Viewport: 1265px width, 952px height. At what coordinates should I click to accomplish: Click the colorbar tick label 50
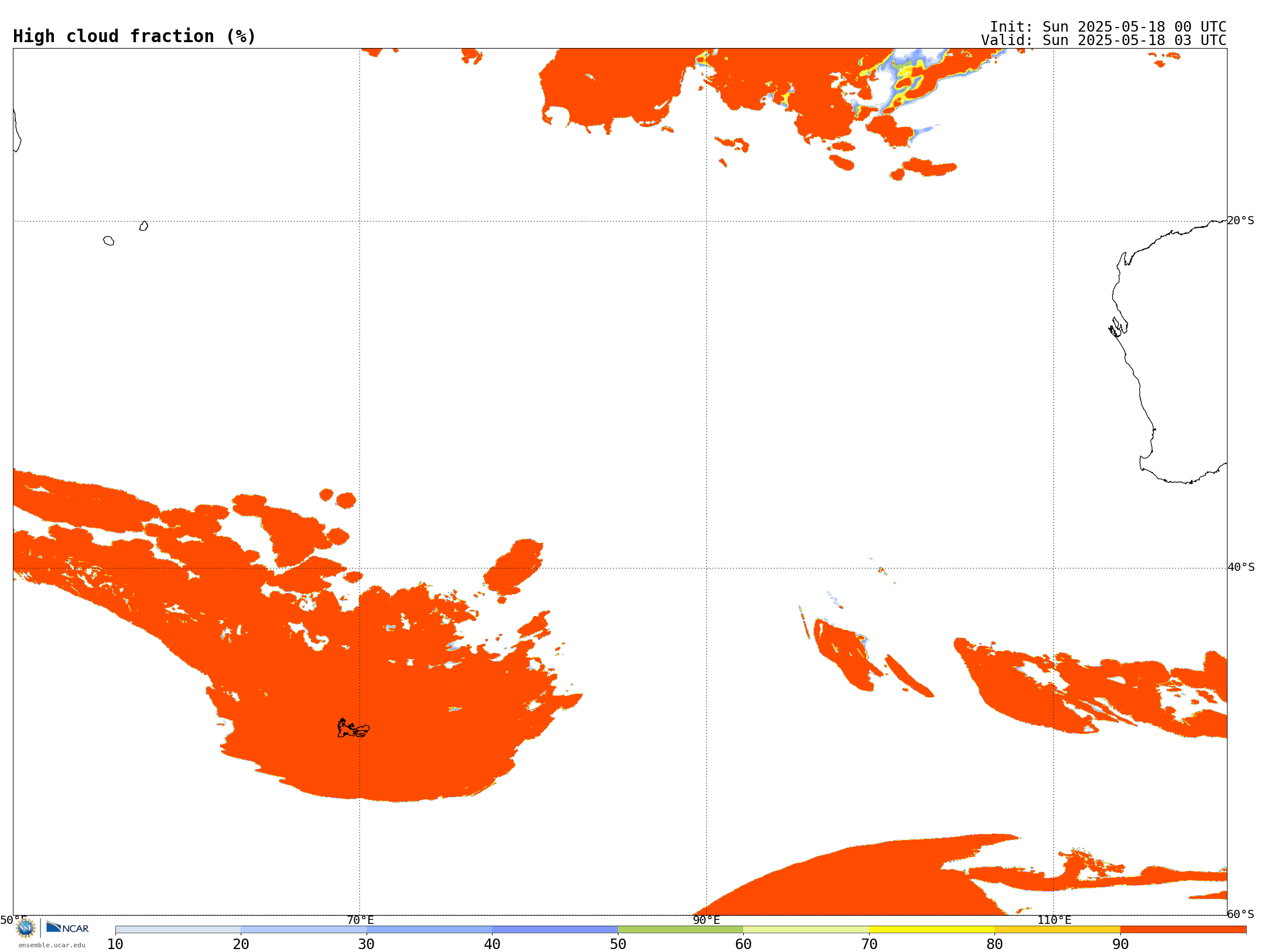point(618,944)
